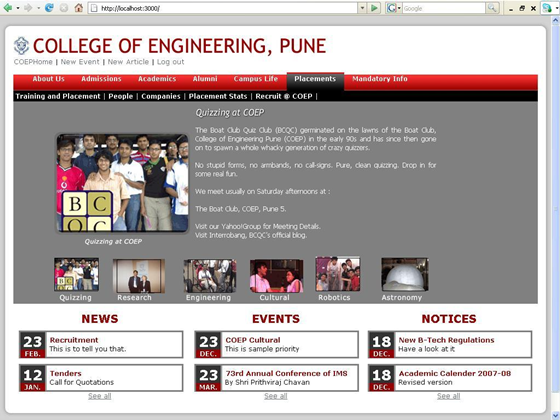Open the search engine selector dropdown
This screenshot has width=560, height=420.
tap(399, 8)
